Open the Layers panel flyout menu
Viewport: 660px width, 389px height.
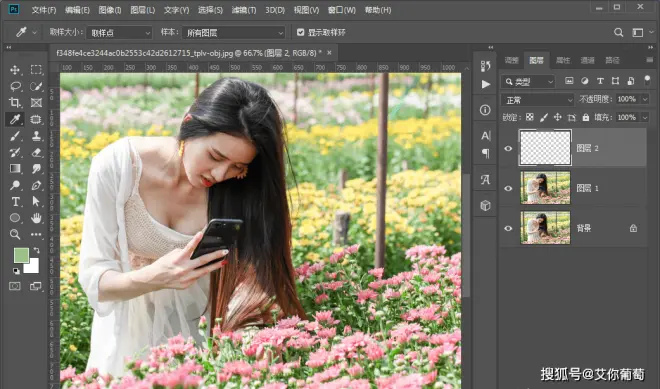pos(649,60)
